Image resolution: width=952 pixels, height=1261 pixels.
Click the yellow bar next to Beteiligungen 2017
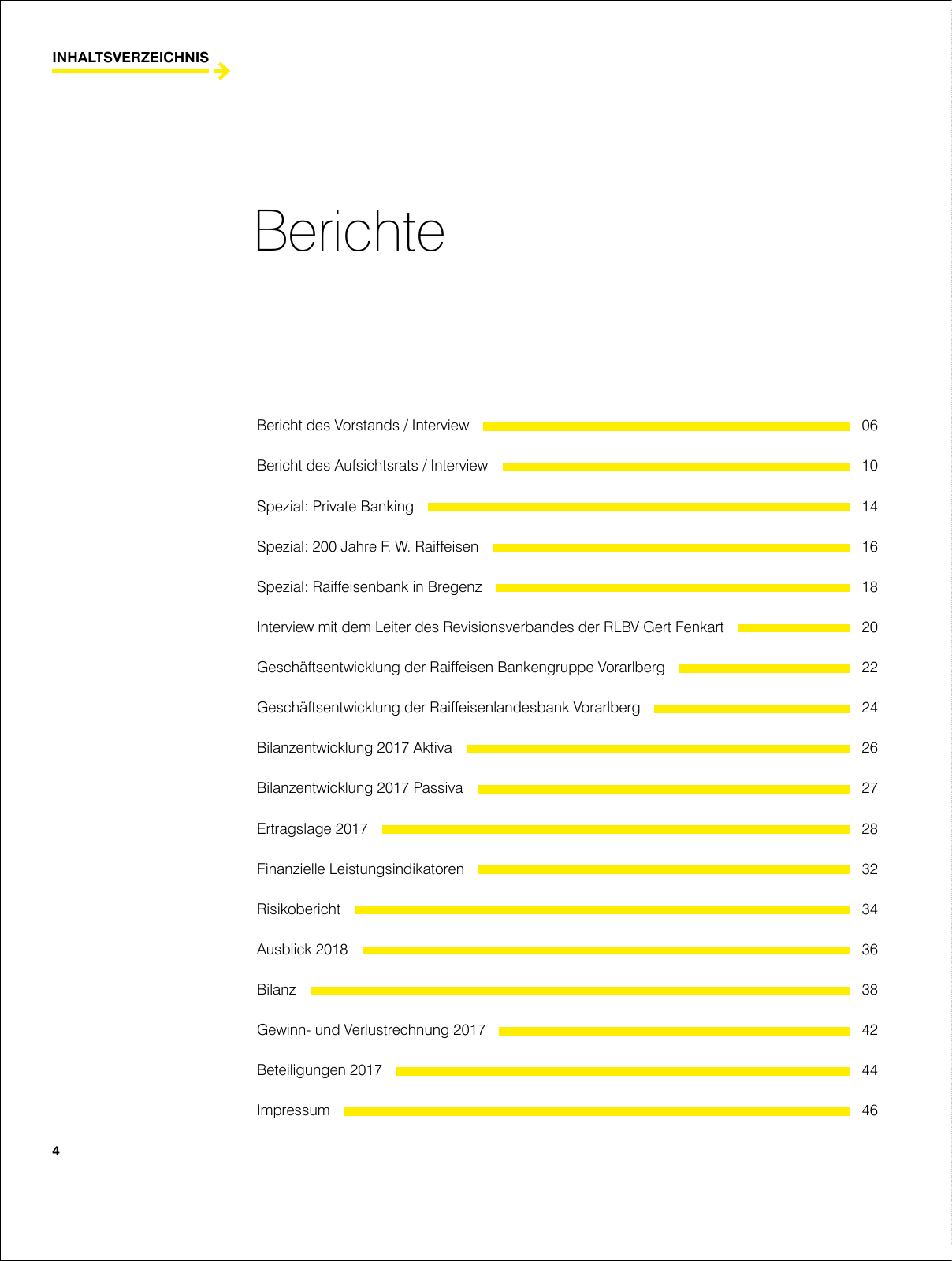click(623, 1071)
